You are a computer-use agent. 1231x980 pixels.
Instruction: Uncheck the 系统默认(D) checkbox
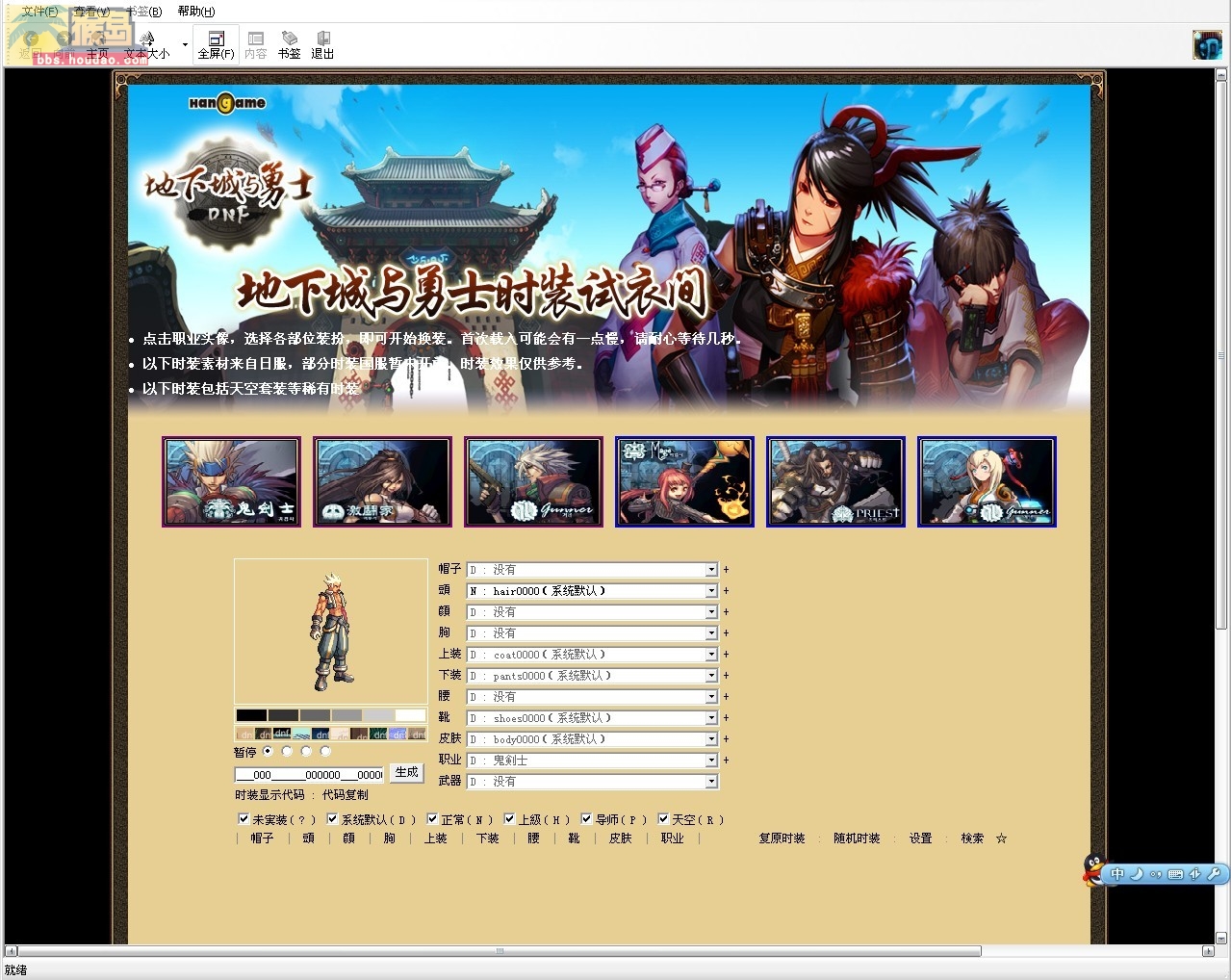(x=332, y=819)
